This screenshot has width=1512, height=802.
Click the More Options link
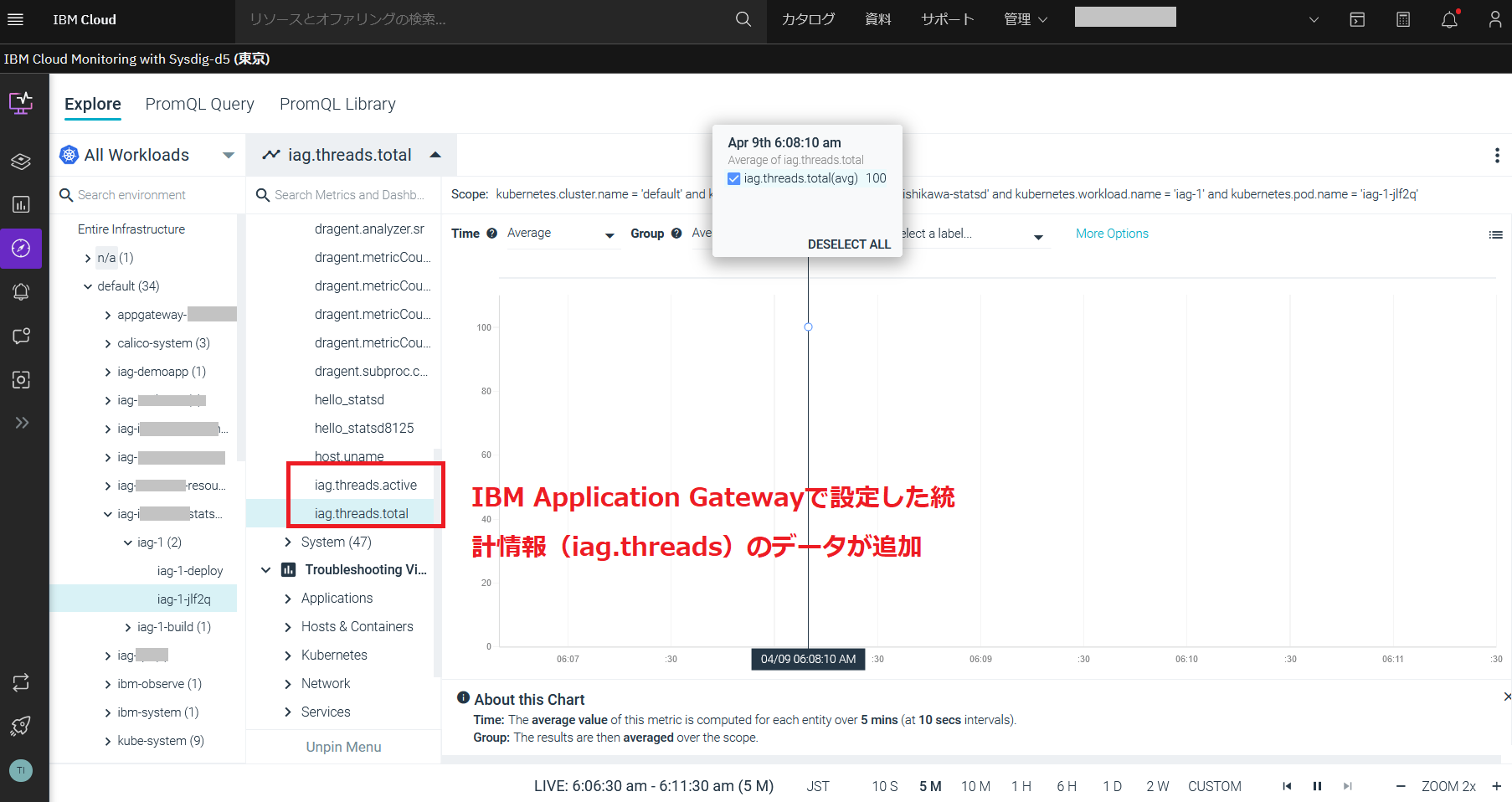(1112, 234)
